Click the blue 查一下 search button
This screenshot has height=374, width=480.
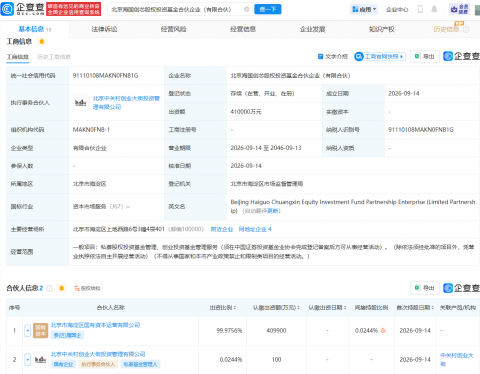tap(268, 9)
